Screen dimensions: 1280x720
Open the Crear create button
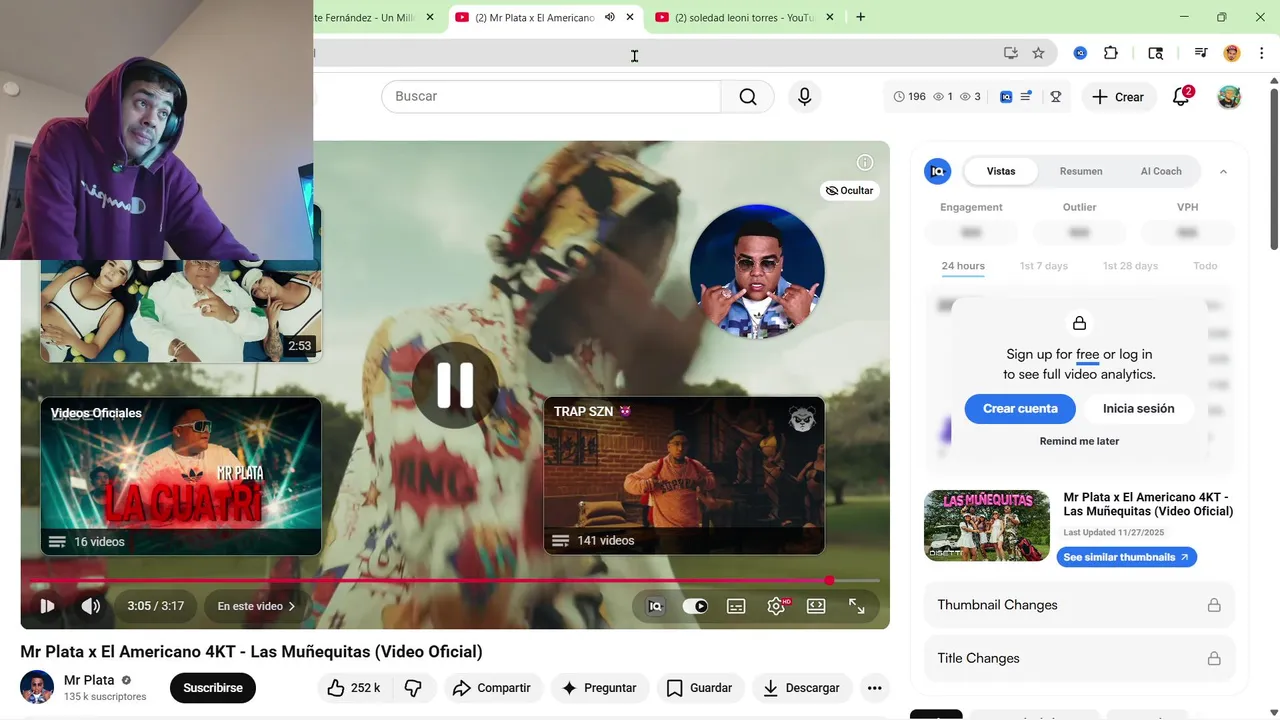(x=1118, y=97)
